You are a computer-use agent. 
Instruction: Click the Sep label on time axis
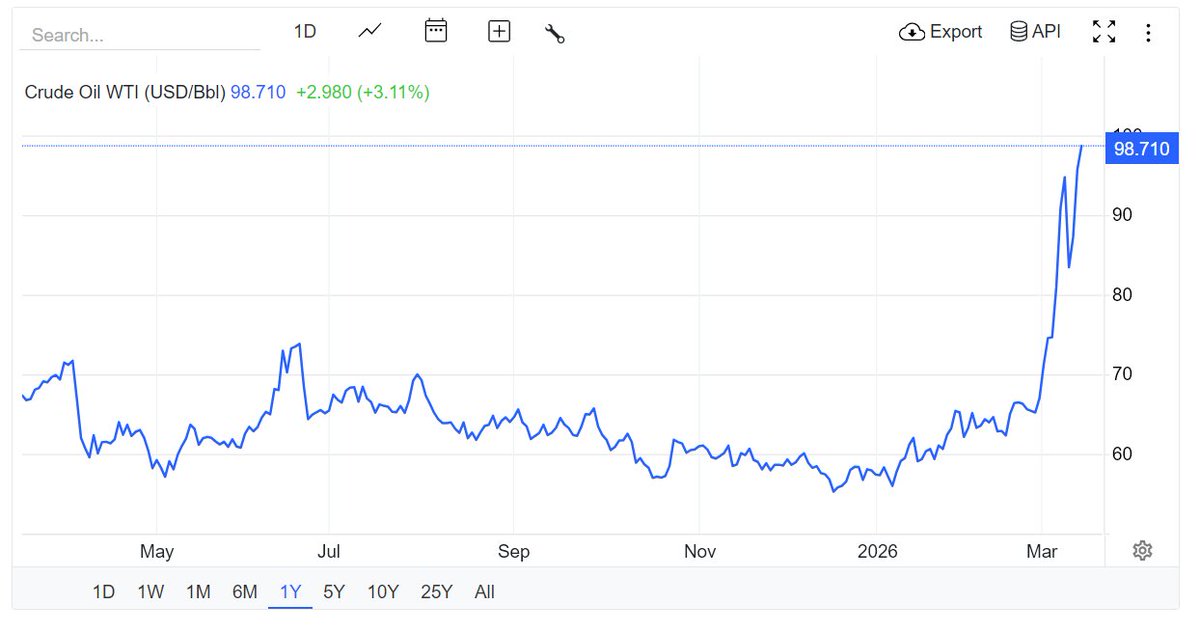pos(513,552)
